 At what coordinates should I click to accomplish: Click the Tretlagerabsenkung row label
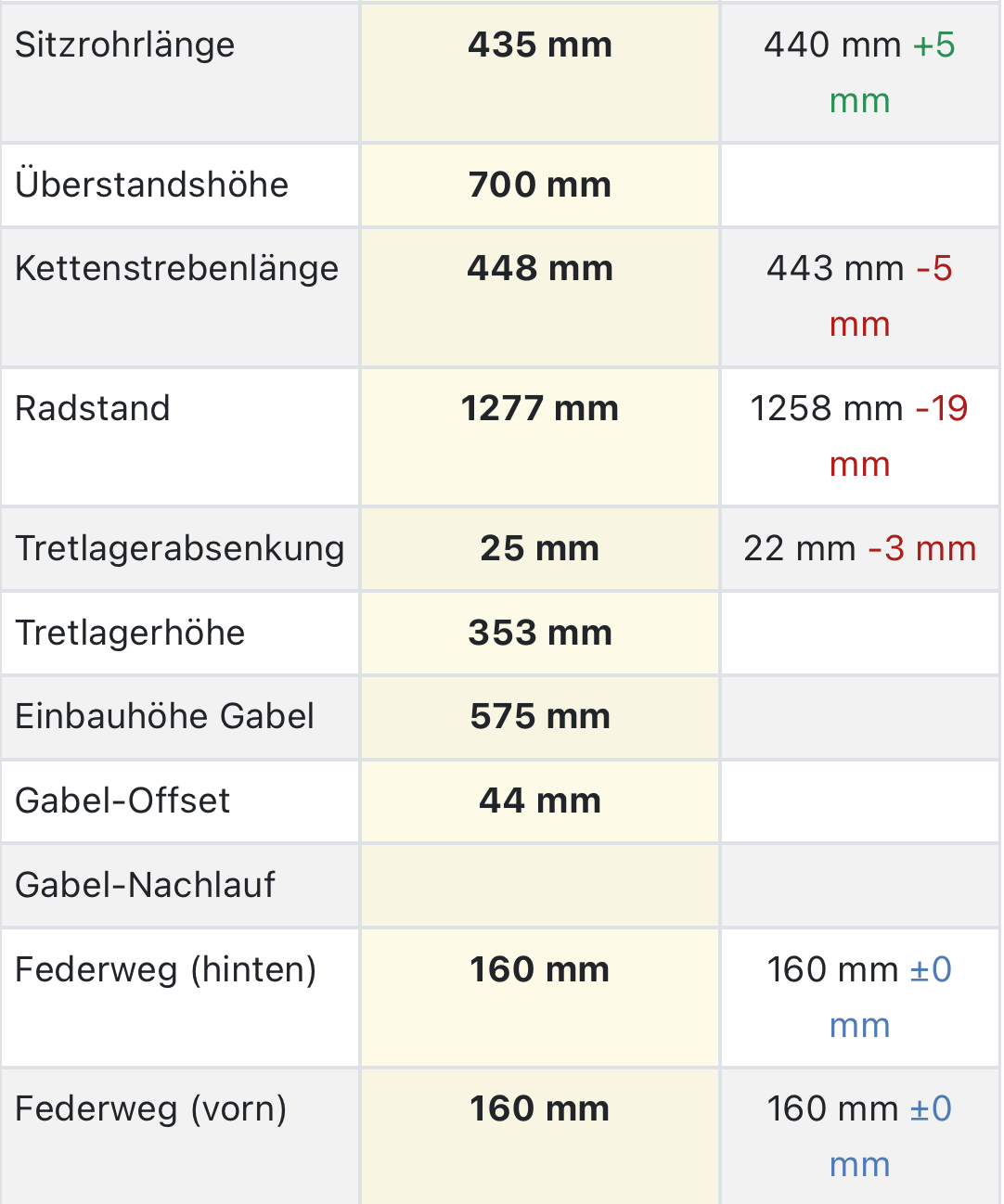click(x=180, y=549)
